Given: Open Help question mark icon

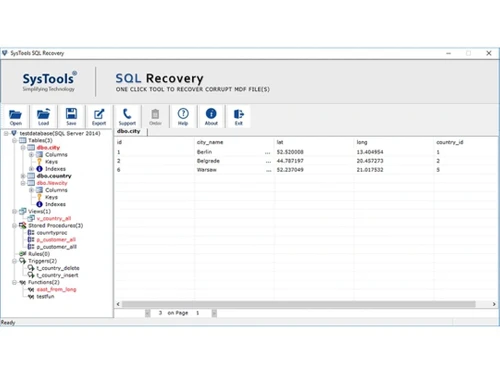Looking at the screenshot, I should coord(183,114).
